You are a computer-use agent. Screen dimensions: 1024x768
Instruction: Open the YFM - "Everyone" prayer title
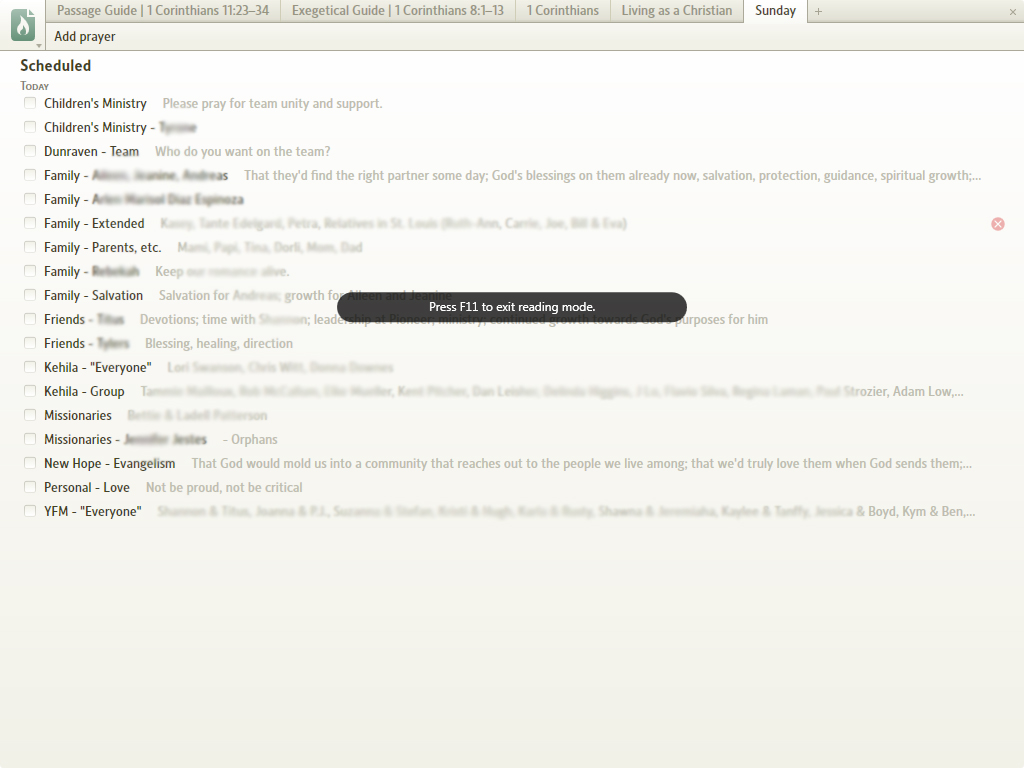coord(93,511)
